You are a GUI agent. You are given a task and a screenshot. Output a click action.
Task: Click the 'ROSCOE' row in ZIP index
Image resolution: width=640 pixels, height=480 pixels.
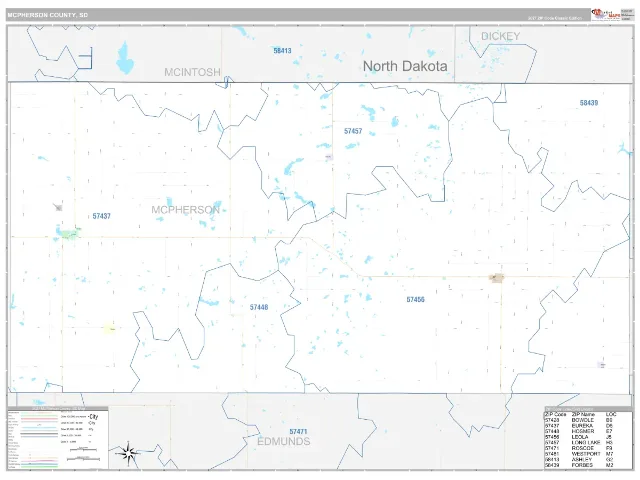coord(580,448)
